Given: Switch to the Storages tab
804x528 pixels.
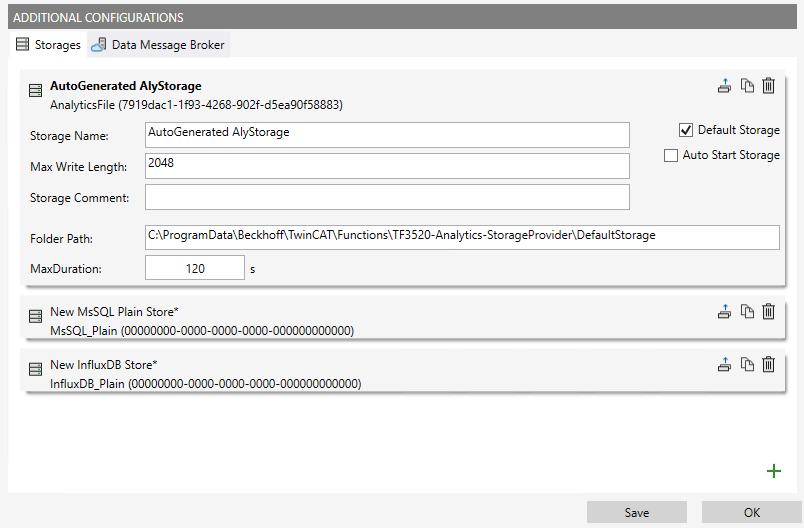Looking at the screenshot, I should click(x=48, y=45).
